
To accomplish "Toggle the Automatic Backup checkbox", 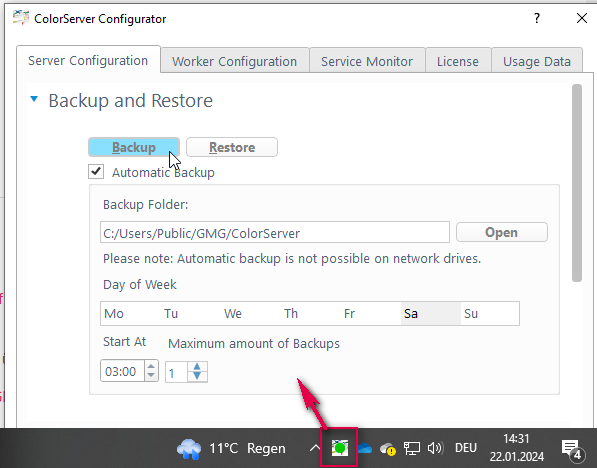I will [96, 172].
